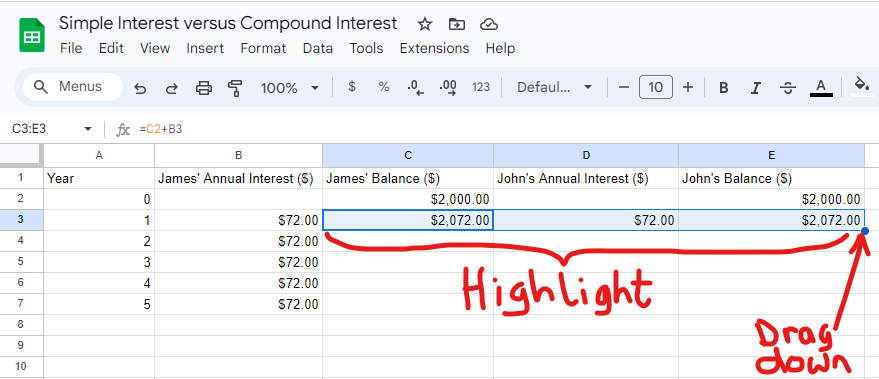
Task: Open the text color picker
Action: click(821, 87)
